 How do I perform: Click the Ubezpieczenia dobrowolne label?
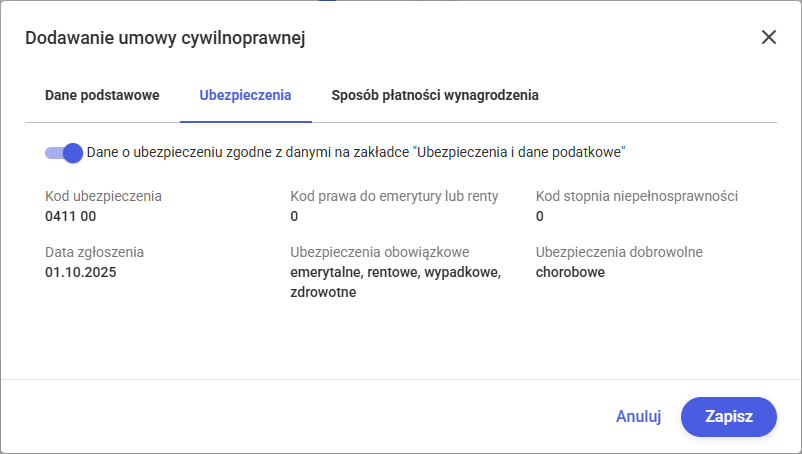tap(619, 252)
